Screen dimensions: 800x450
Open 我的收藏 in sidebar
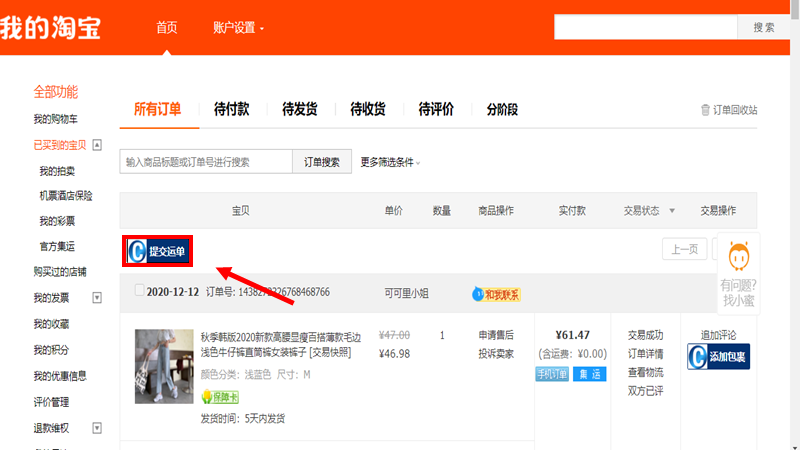tap(51, 324)
